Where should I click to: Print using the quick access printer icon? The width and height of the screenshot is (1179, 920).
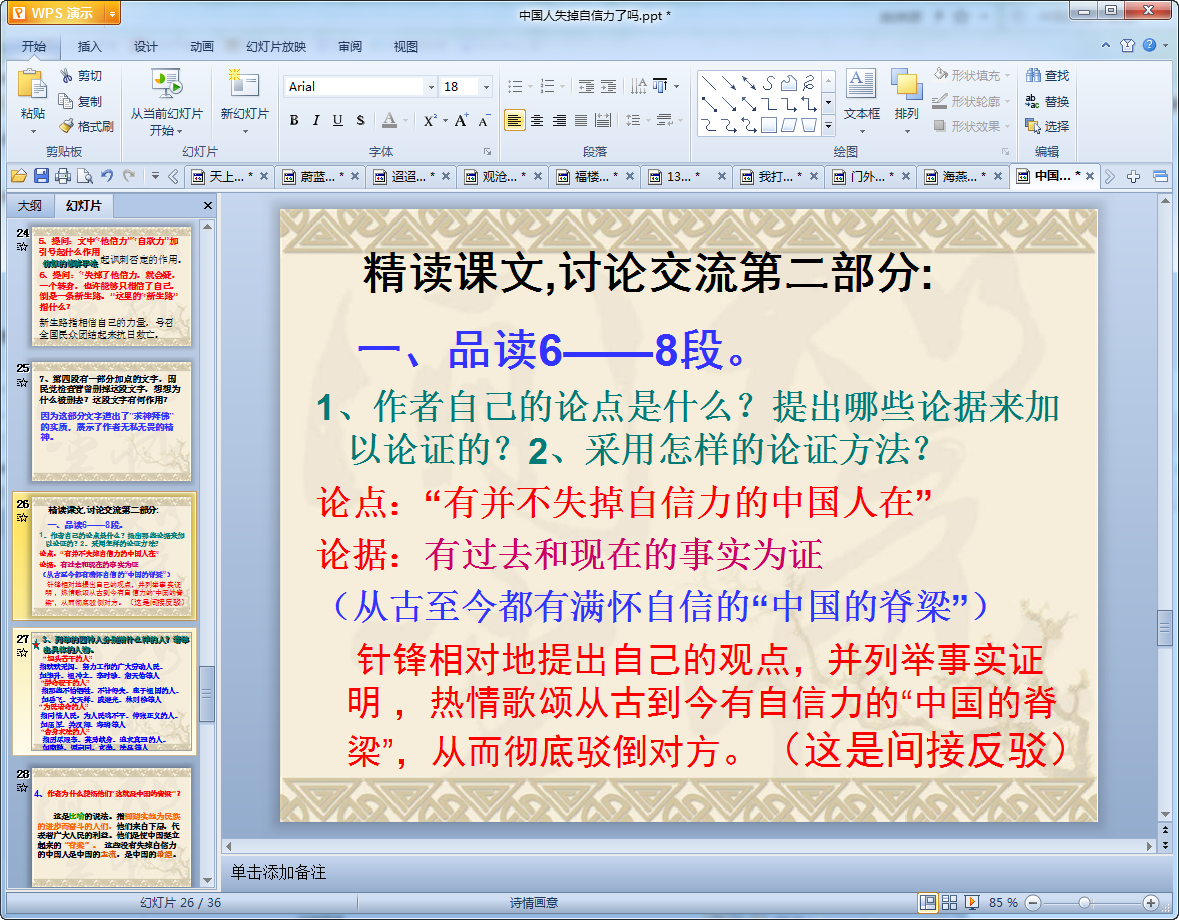coord(63,177)
